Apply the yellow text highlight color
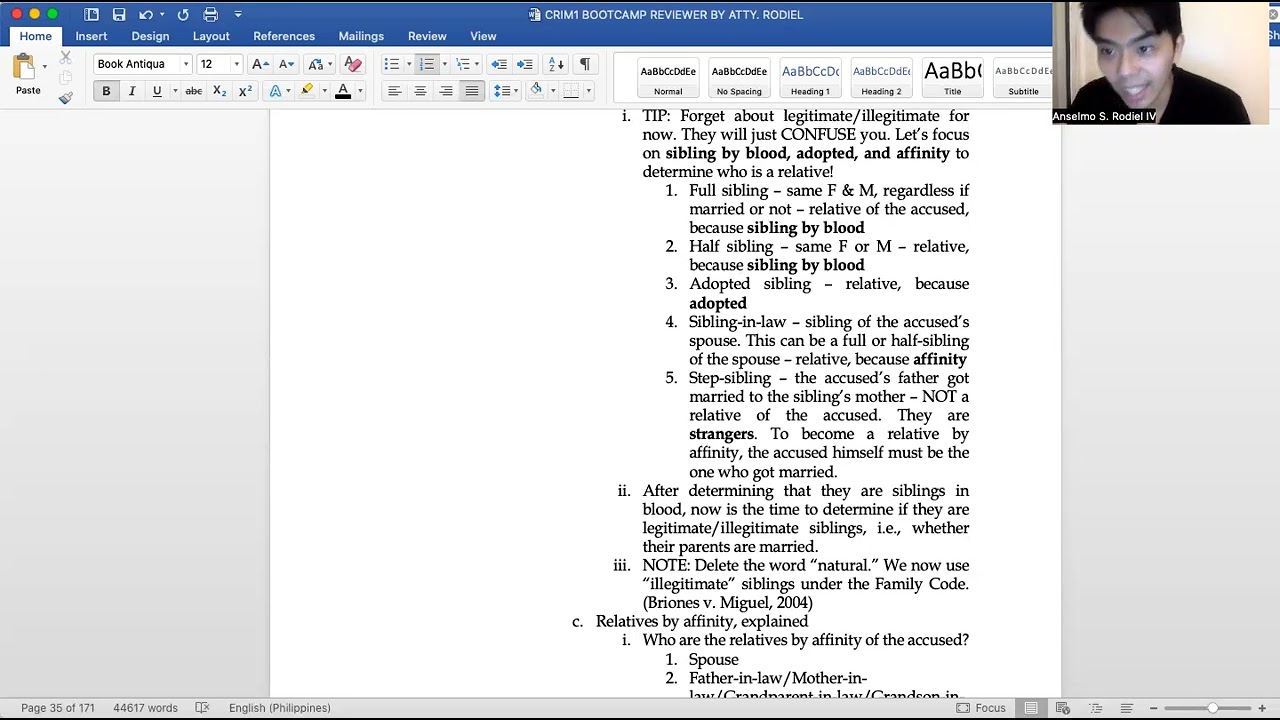The image size is (1280, 720). (307, 91)
